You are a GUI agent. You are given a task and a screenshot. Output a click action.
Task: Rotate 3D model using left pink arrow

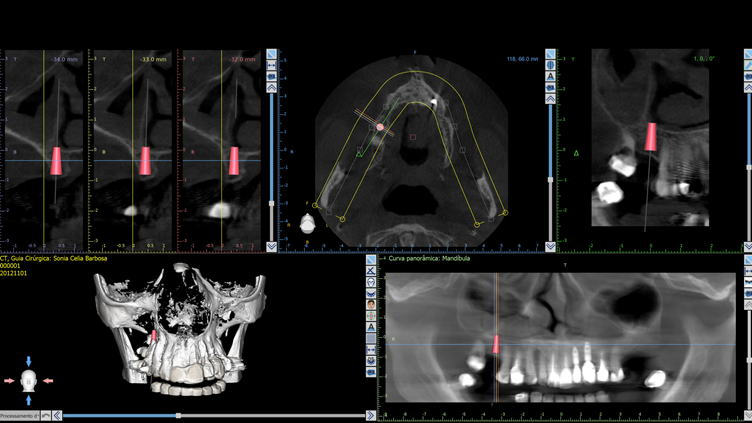point(10,381)
